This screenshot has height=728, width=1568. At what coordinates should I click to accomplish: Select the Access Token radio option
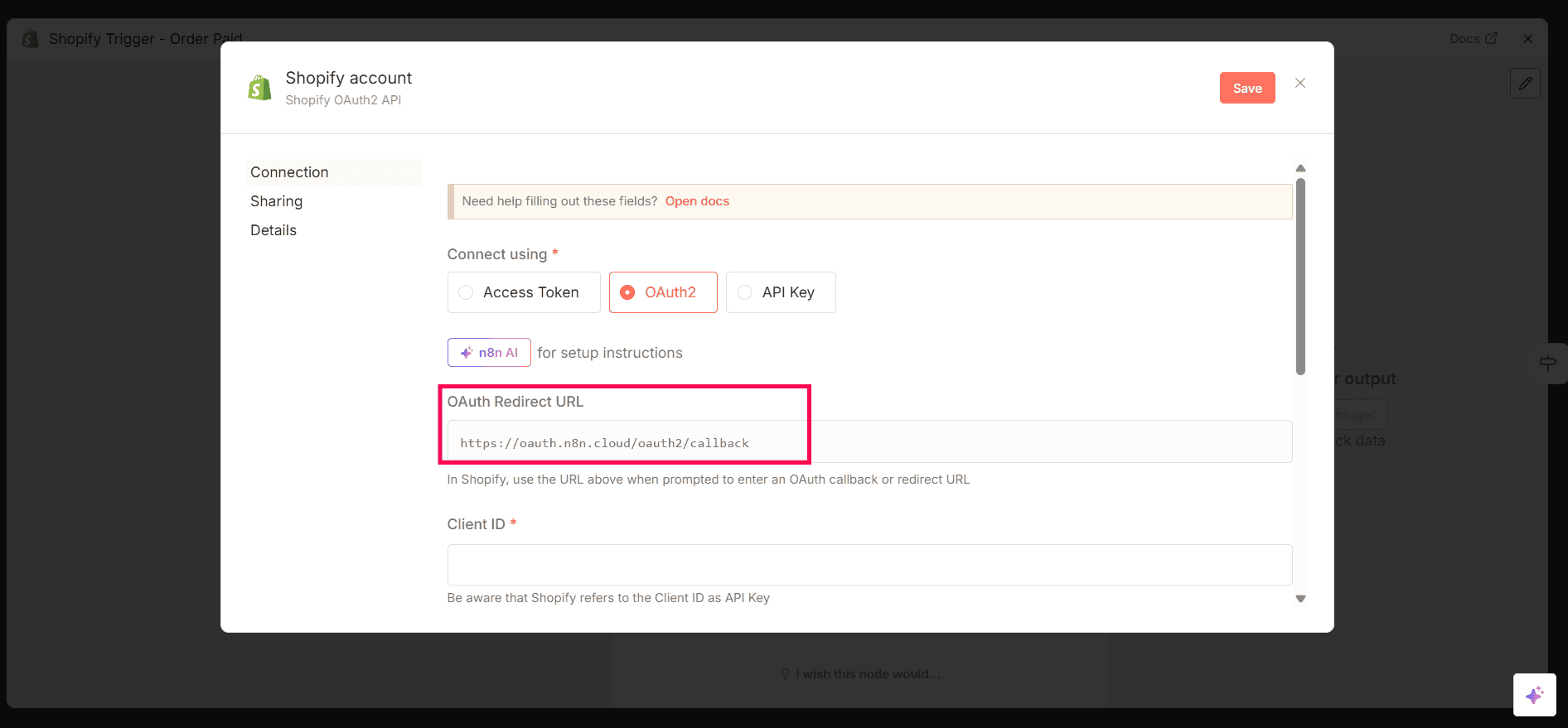pyautogui.click(x=524, y=292)
